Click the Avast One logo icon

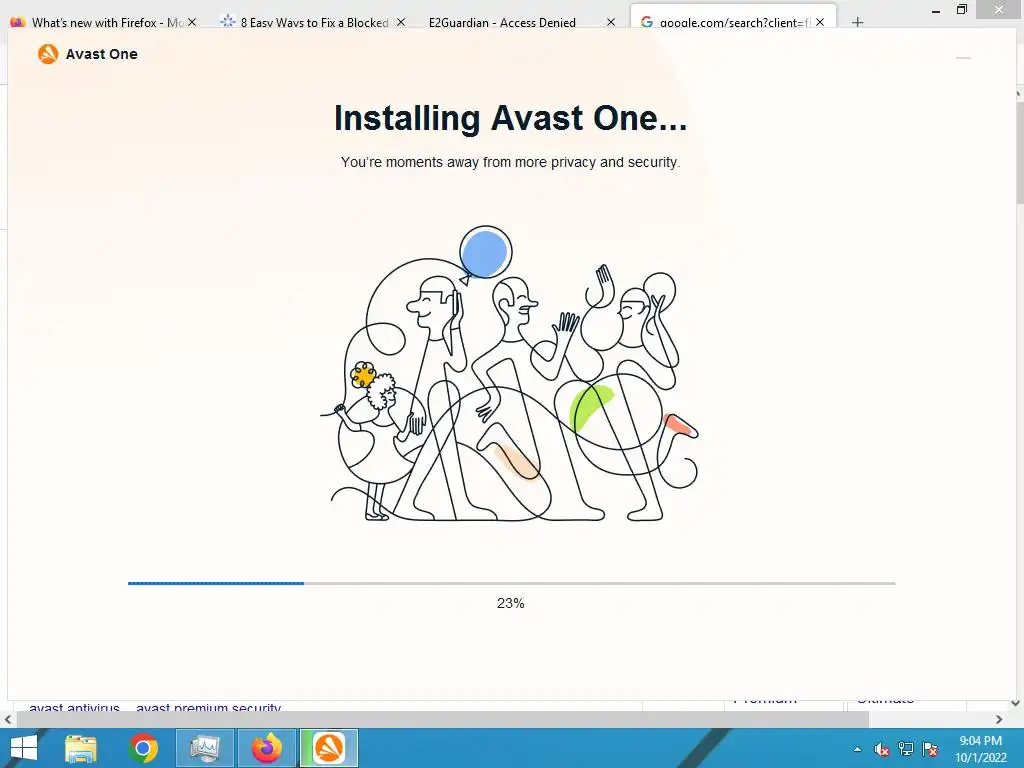(48, 54)
